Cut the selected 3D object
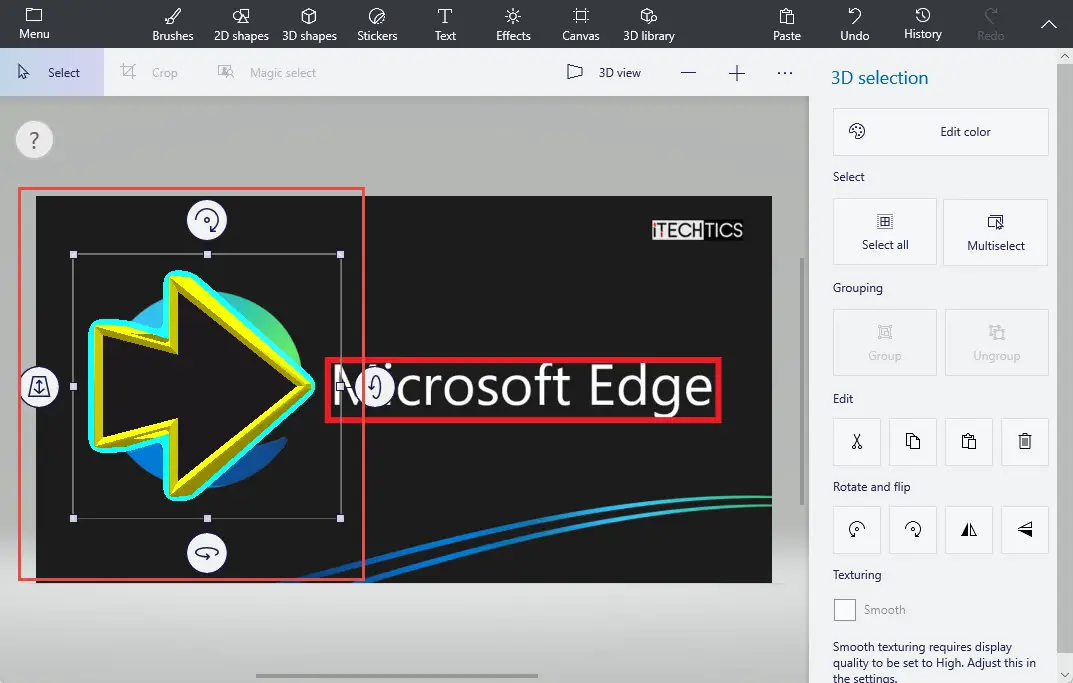Screen dimensions: 1073x683 coord(857,441)
